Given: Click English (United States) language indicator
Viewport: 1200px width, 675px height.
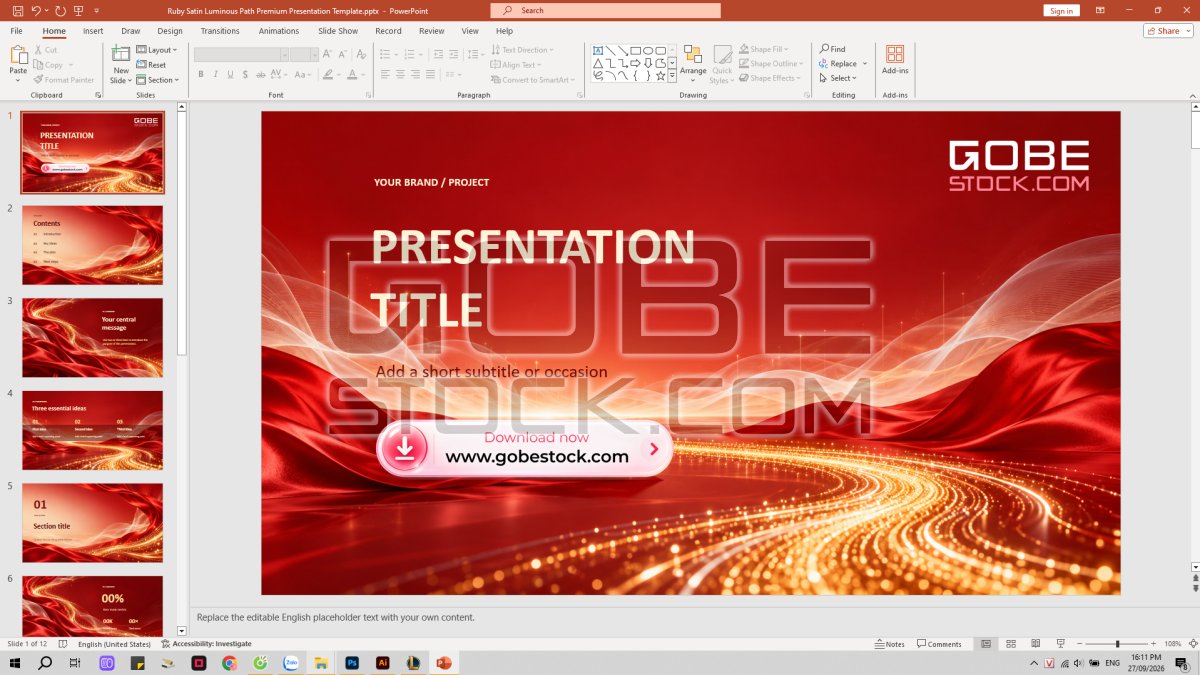Looking at the screenshot, I should [114, 644].
